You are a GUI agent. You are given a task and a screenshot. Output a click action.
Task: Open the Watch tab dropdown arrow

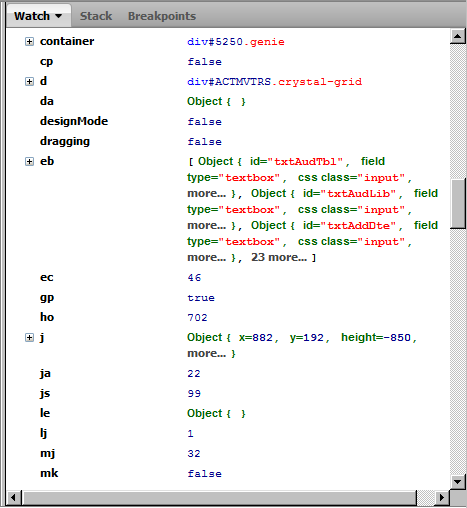(x=58, y=16)
